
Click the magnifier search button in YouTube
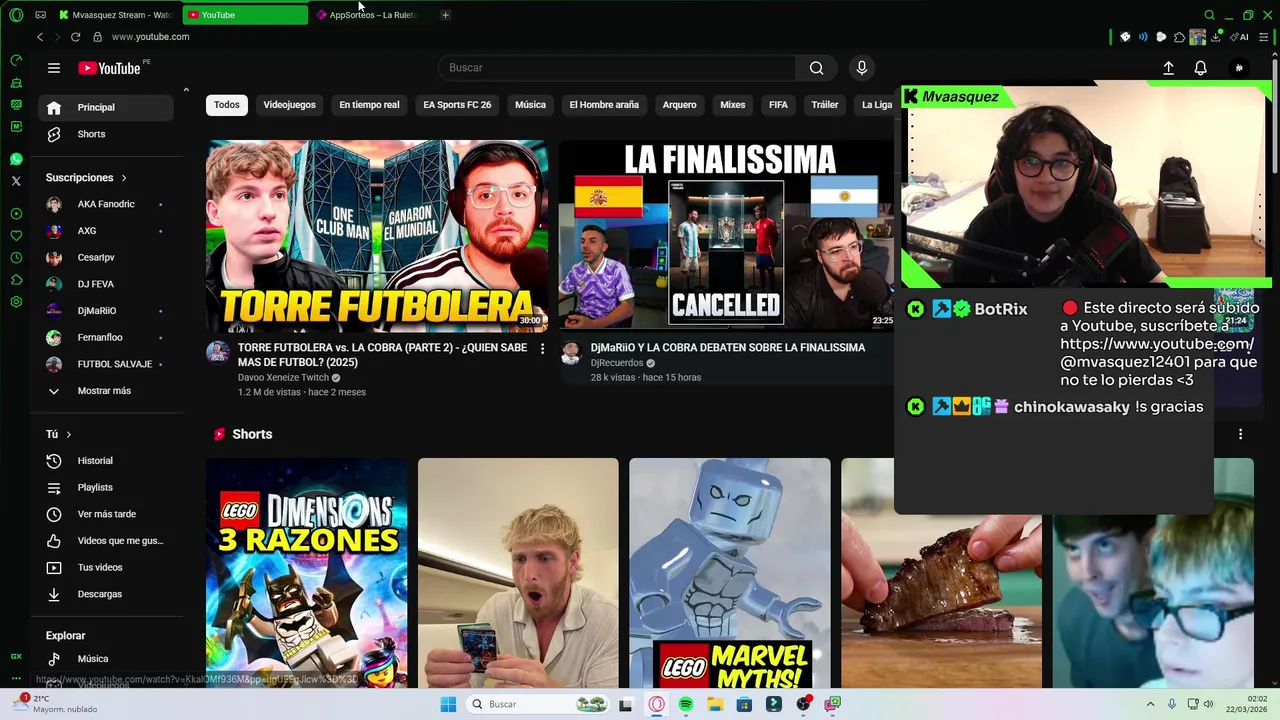coord(817,68)
